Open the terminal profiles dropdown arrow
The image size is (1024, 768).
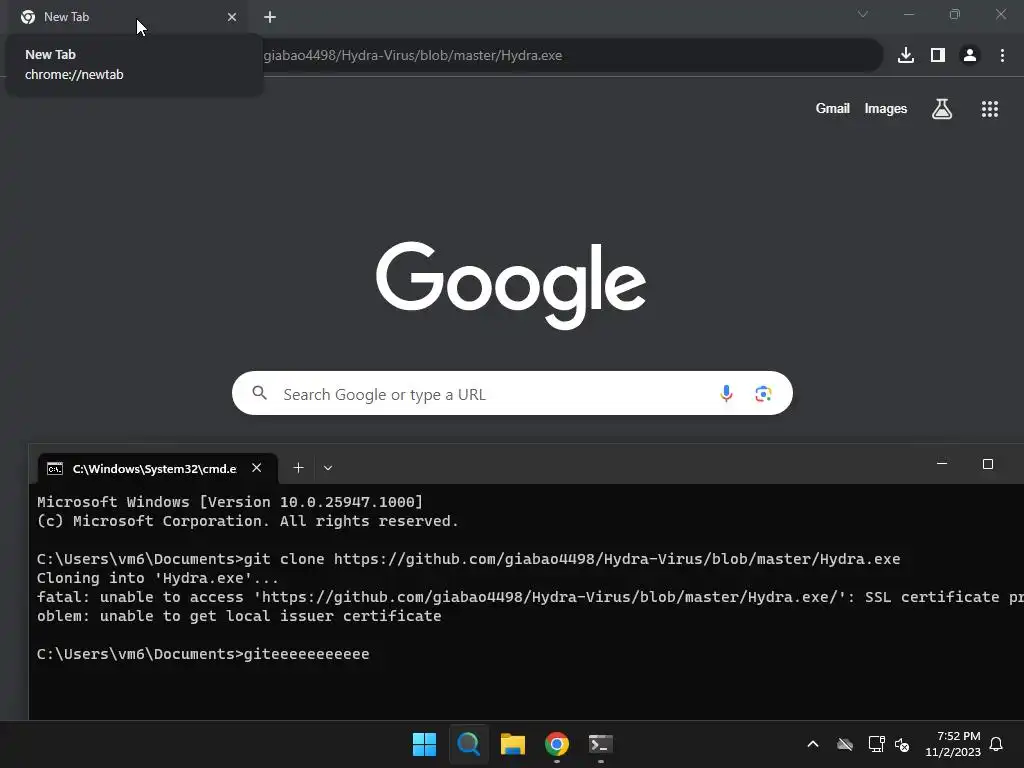(328, 468)
